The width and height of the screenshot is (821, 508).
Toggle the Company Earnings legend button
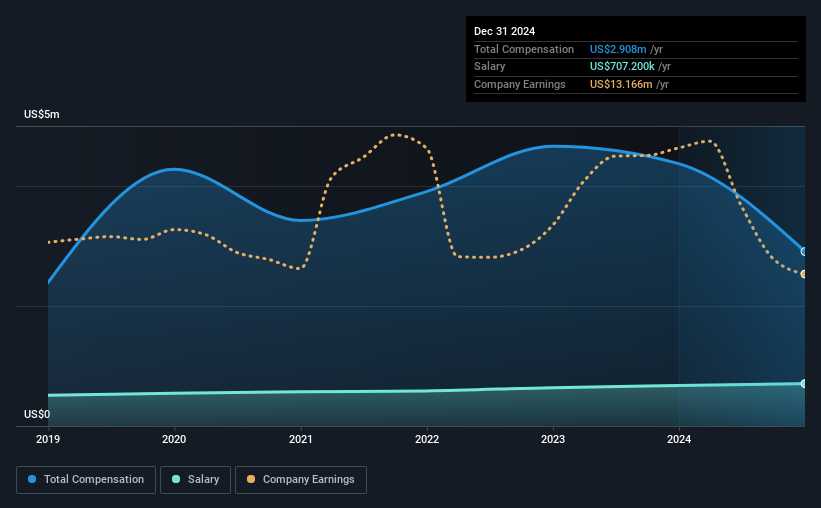tap(301, 480)
